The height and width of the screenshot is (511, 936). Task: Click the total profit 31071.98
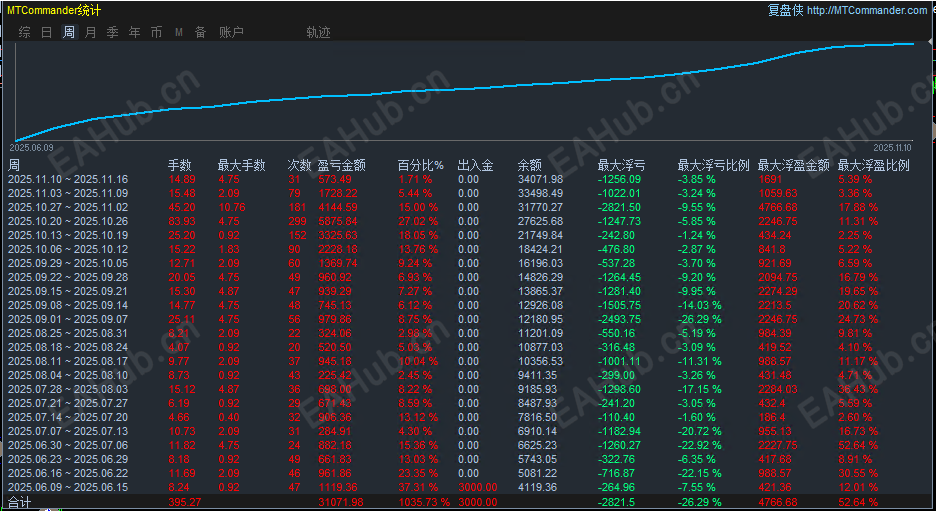pyautogui.click(x=340, y=502)
